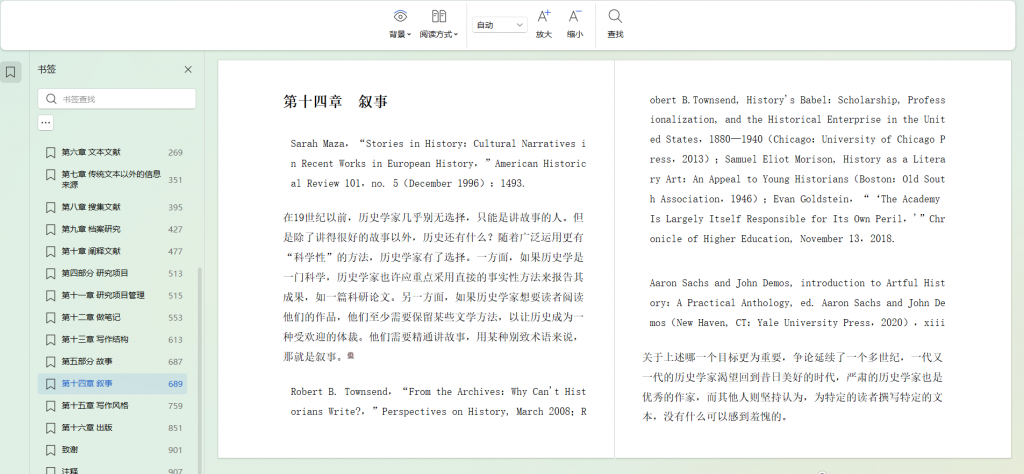Click bookmark icon beside 第七章 传统文本以外的信息来源
Viewport: 1024px width, 474px height.
tap(50, 175)
